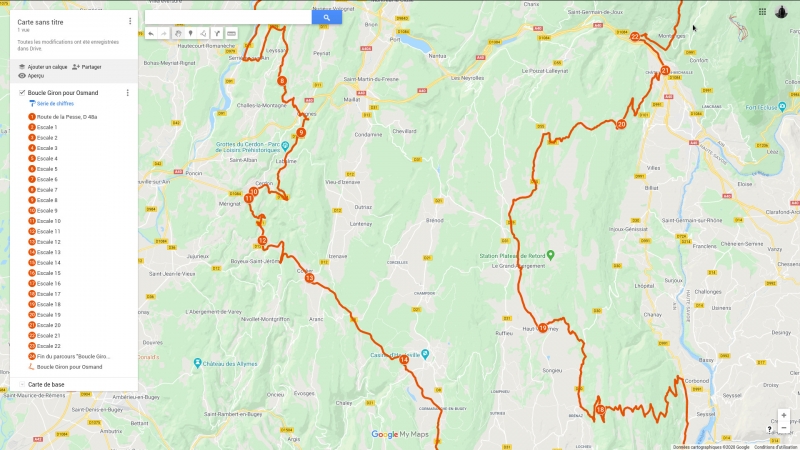Uncheck the Boucle Giron pour Osmand layer

[22, 93]
